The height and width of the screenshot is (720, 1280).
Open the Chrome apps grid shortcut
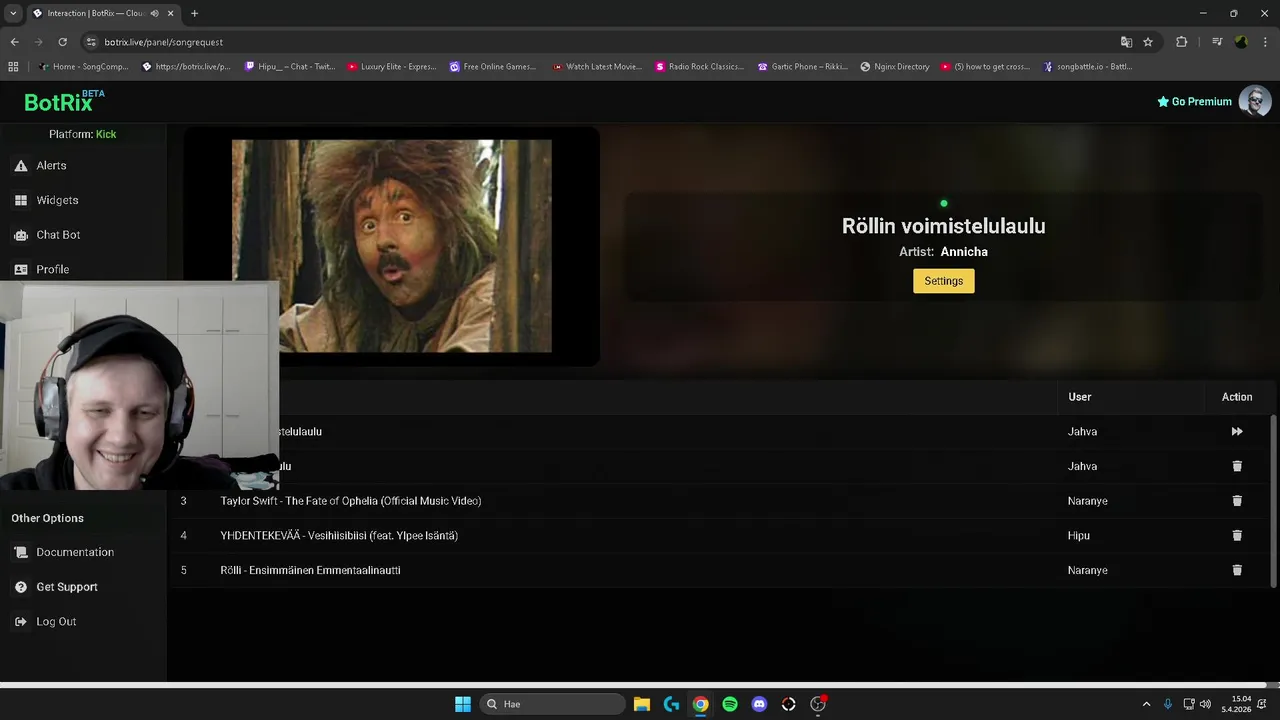click(x=13, y=67)
